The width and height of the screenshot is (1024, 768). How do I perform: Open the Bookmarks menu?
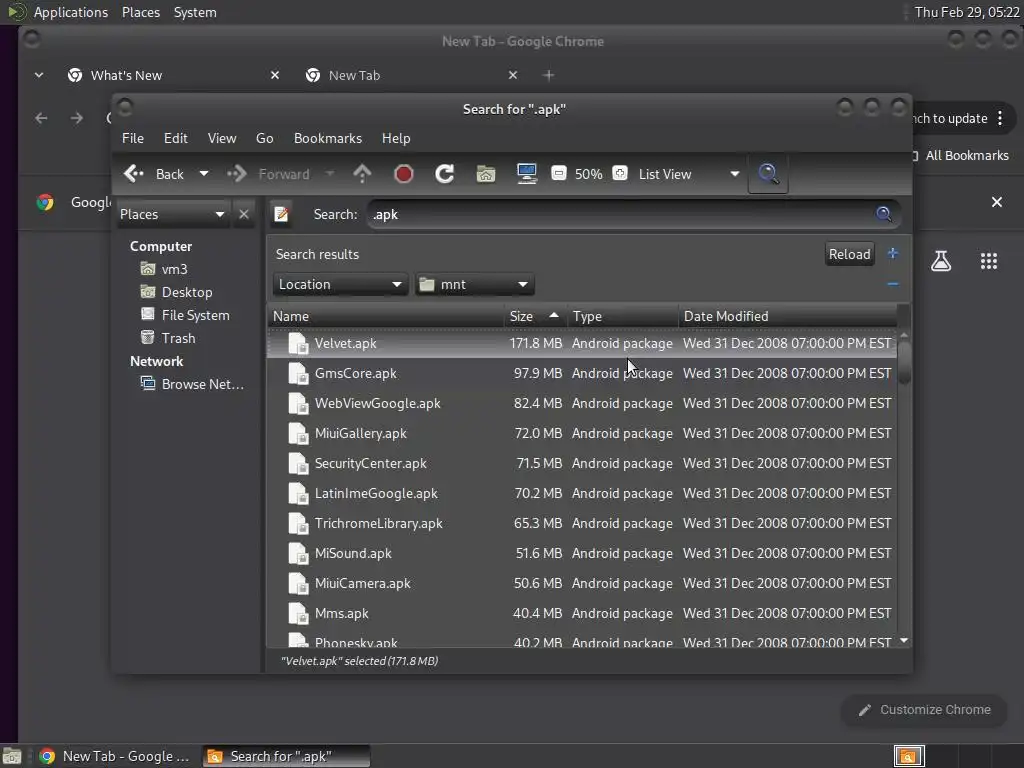pyautogui.click(x=328, y=138)
